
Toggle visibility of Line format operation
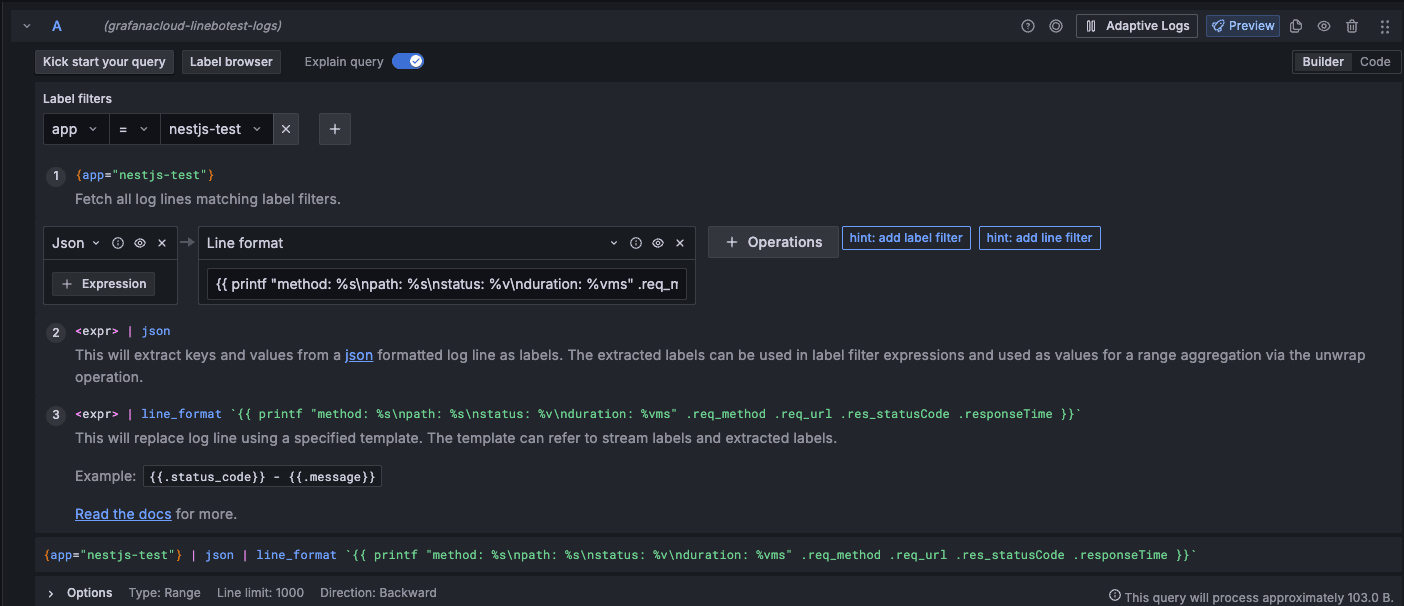pyautogui.click(x=658, y=243)
